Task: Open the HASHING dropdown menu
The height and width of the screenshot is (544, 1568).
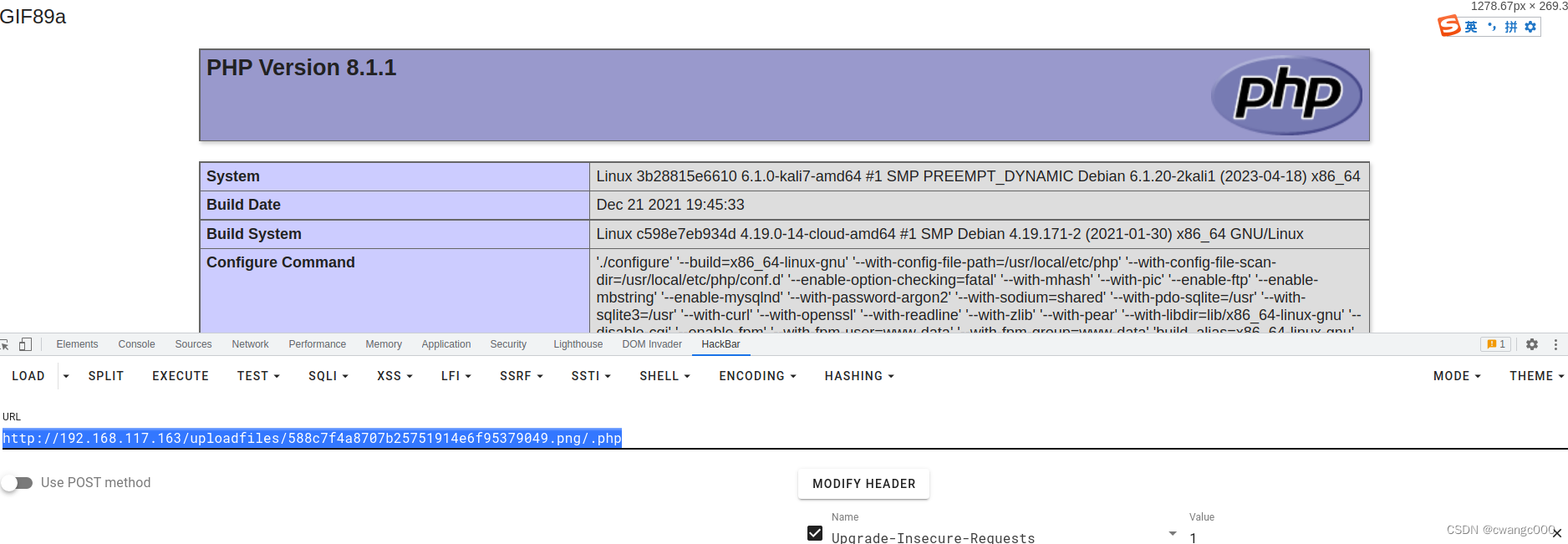Action: point(859,376)
